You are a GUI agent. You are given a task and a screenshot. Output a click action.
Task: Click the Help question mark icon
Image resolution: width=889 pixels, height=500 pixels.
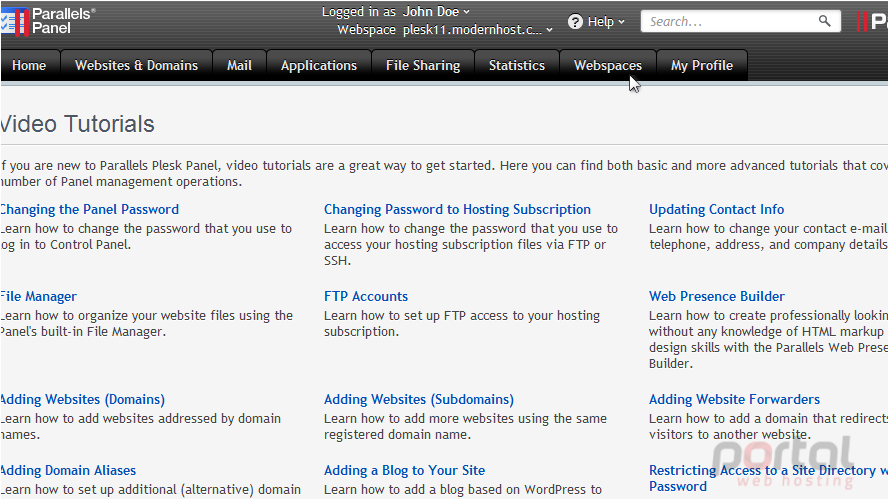tap(575, 22)
